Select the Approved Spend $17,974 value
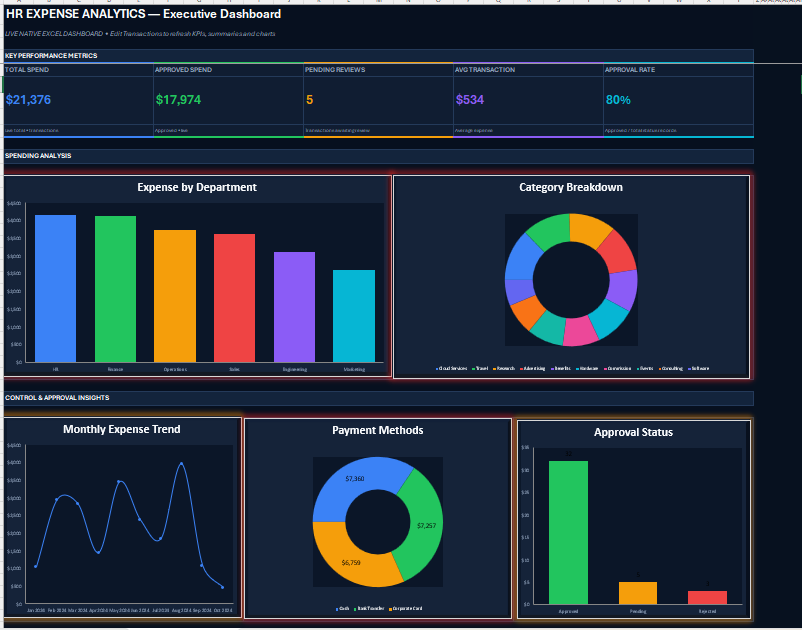The height and width of the screenshot is (630, 802). (178, 100)
